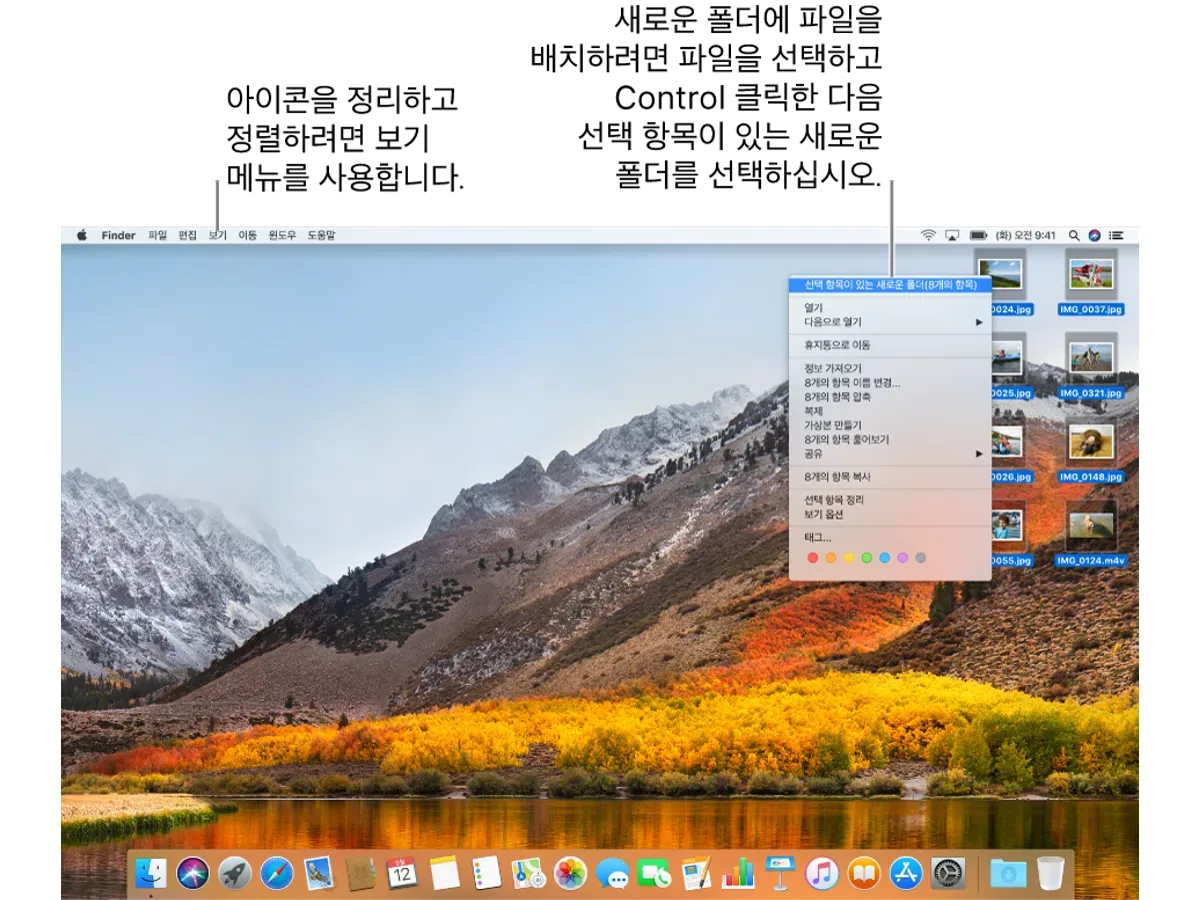
Task: Open iTunes music note icon
Action: (x=822, y=873)
